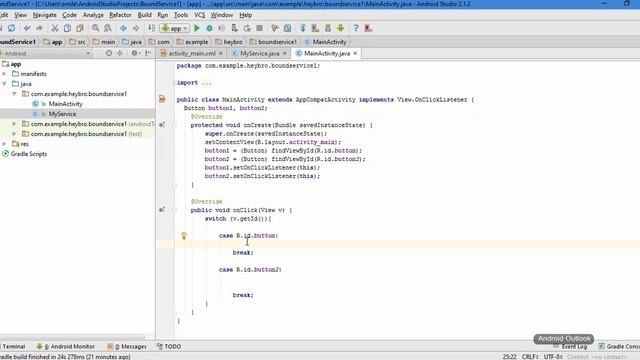Start Debug with the green bug icon
Image resolution: width=640 pixels, height=360 pixels.
pyautogui.click(x=209, y=28)
